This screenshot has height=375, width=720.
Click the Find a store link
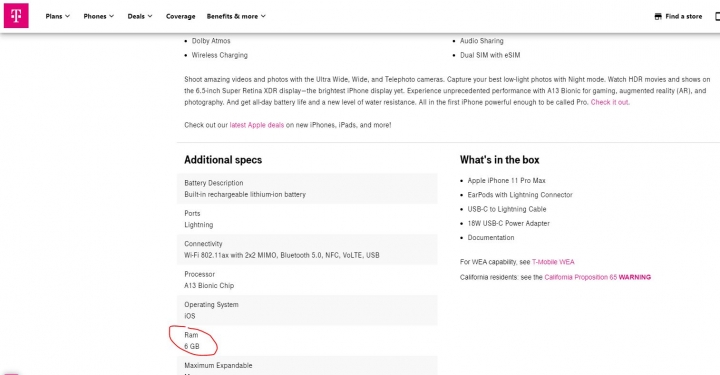684,17
